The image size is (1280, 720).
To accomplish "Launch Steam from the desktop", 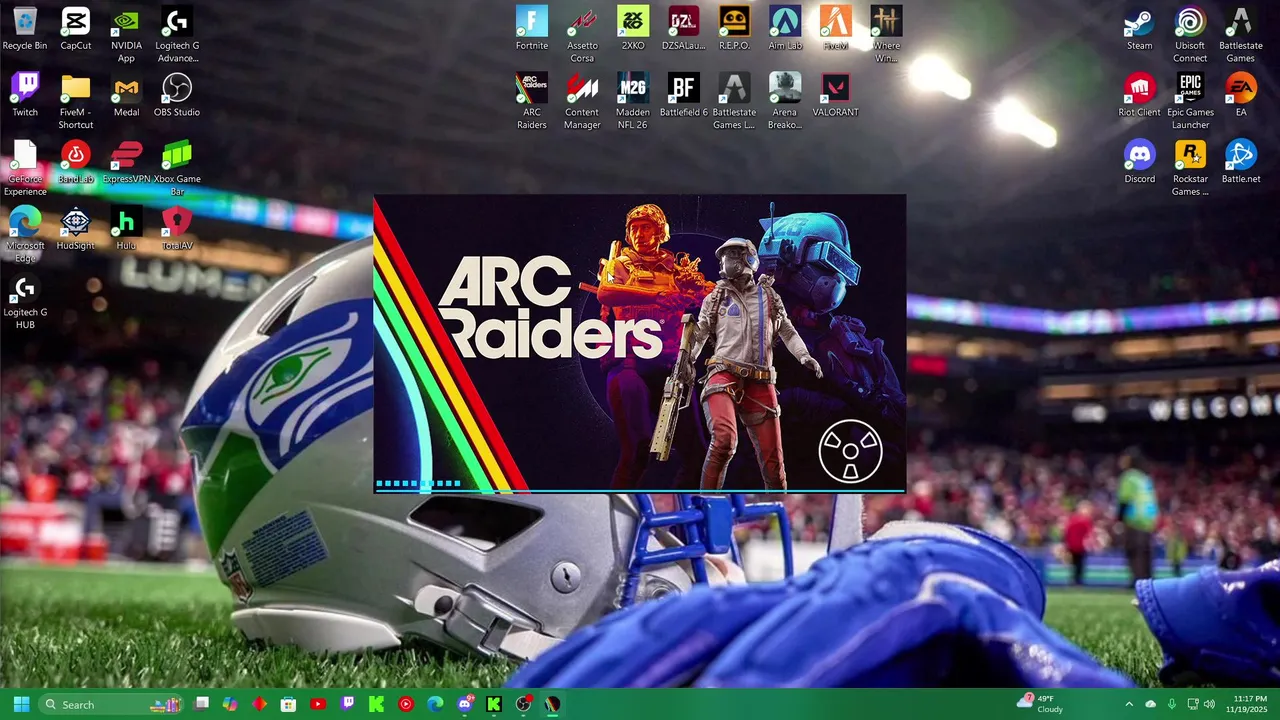I will pos(1139,29).
